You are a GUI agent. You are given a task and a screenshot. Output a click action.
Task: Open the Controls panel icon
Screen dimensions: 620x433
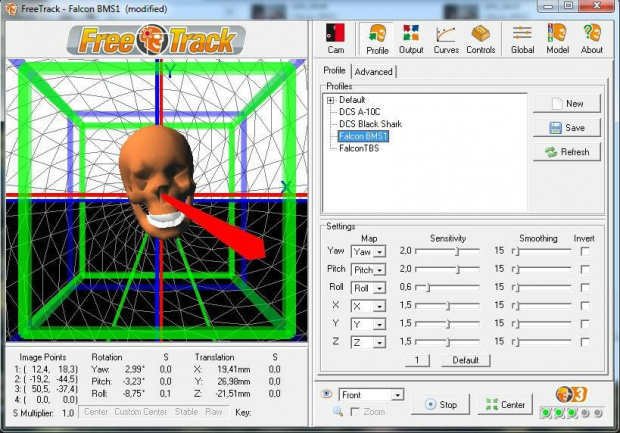point(480,38)
